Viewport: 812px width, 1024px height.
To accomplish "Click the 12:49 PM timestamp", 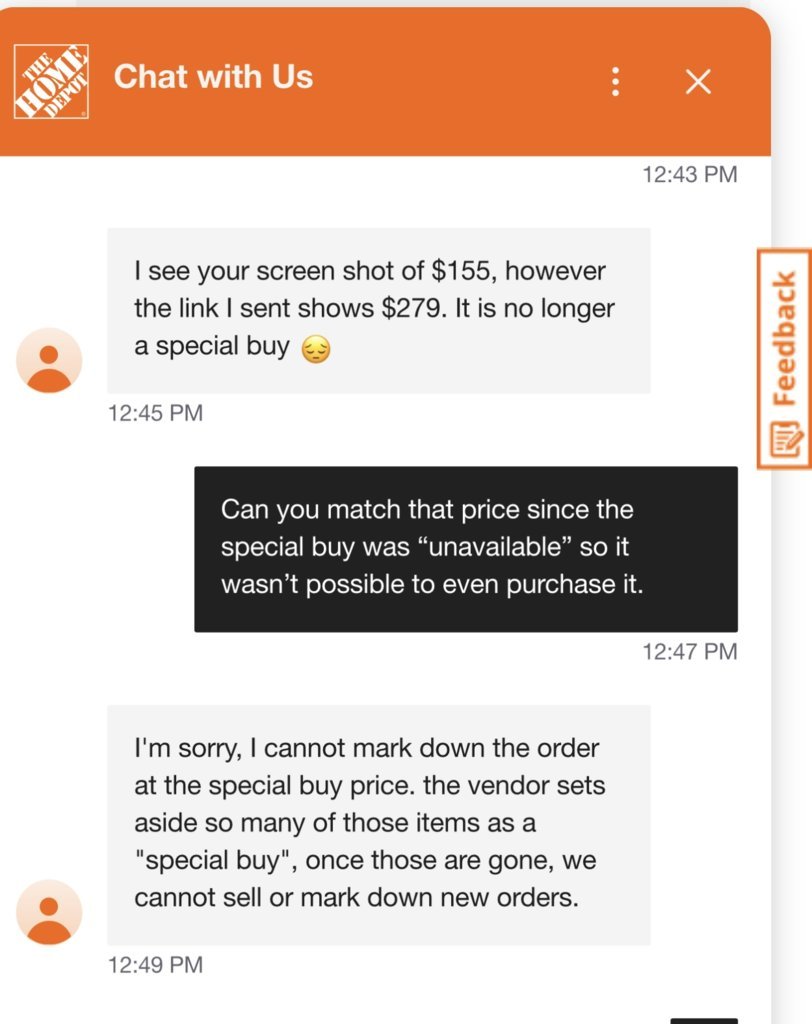I will click(x=155, y=965).
